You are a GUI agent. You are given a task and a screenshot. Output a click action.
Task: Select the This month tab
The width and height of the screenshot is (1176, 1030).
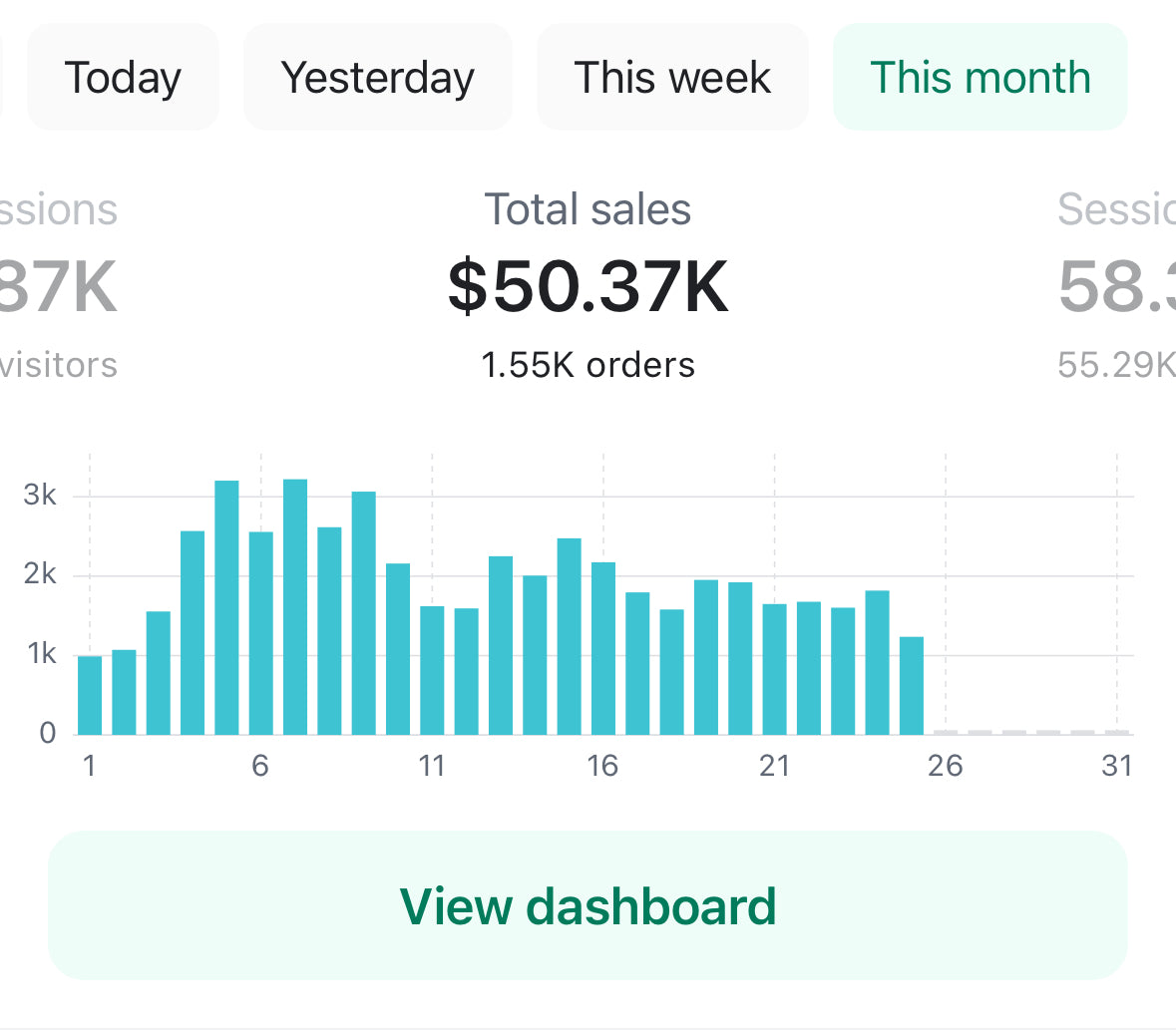pyautogui.click(x=980, y=78)
